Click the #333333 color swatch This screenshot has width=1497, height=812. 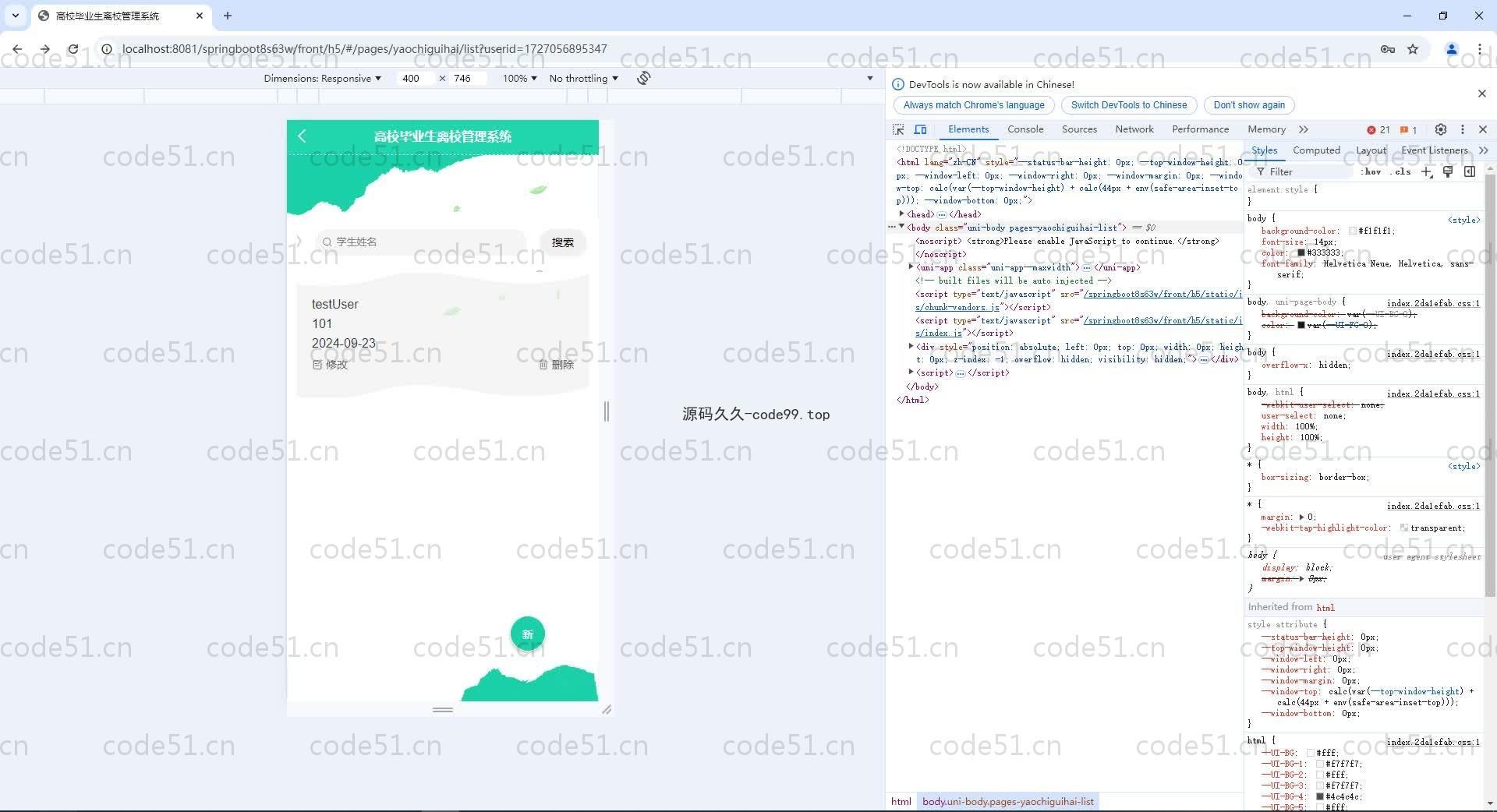1301,252
